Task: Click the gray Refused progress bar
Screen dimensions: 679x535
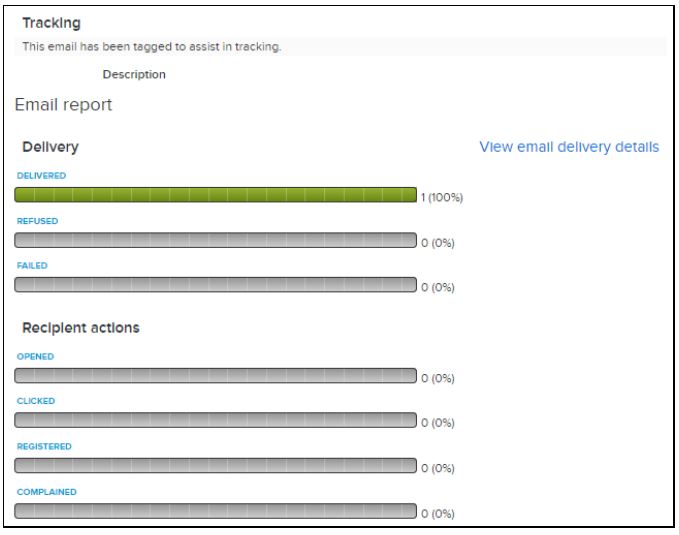Action: 215,240
